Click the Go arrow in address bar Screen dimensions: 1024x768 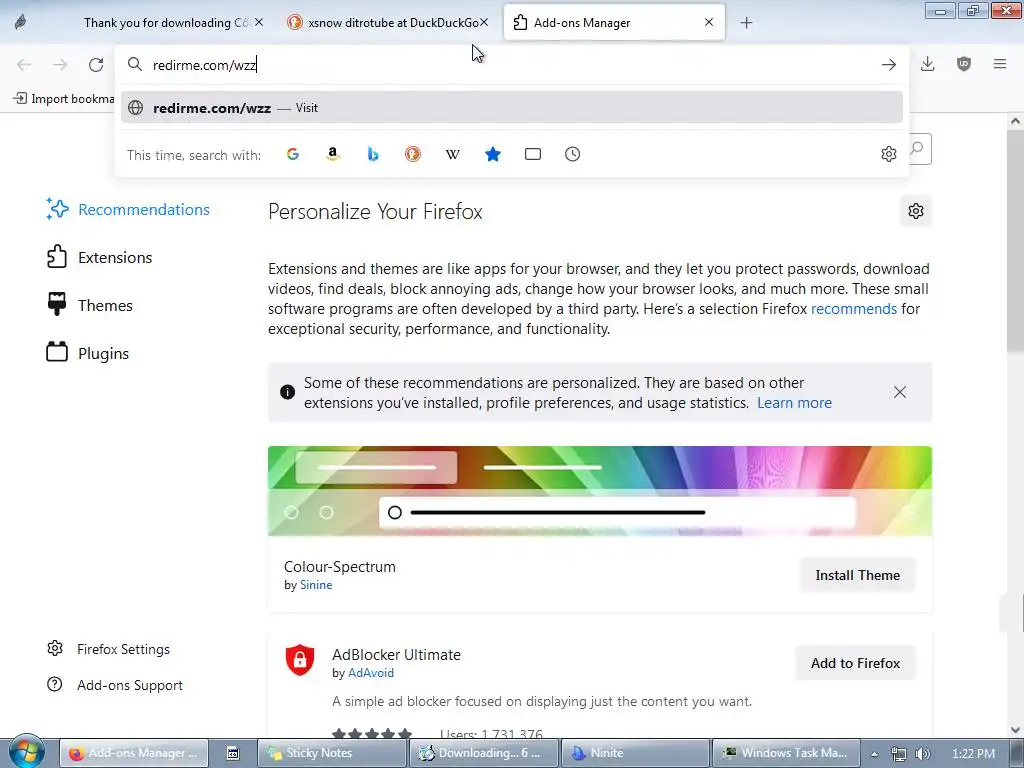pos(889,65)
